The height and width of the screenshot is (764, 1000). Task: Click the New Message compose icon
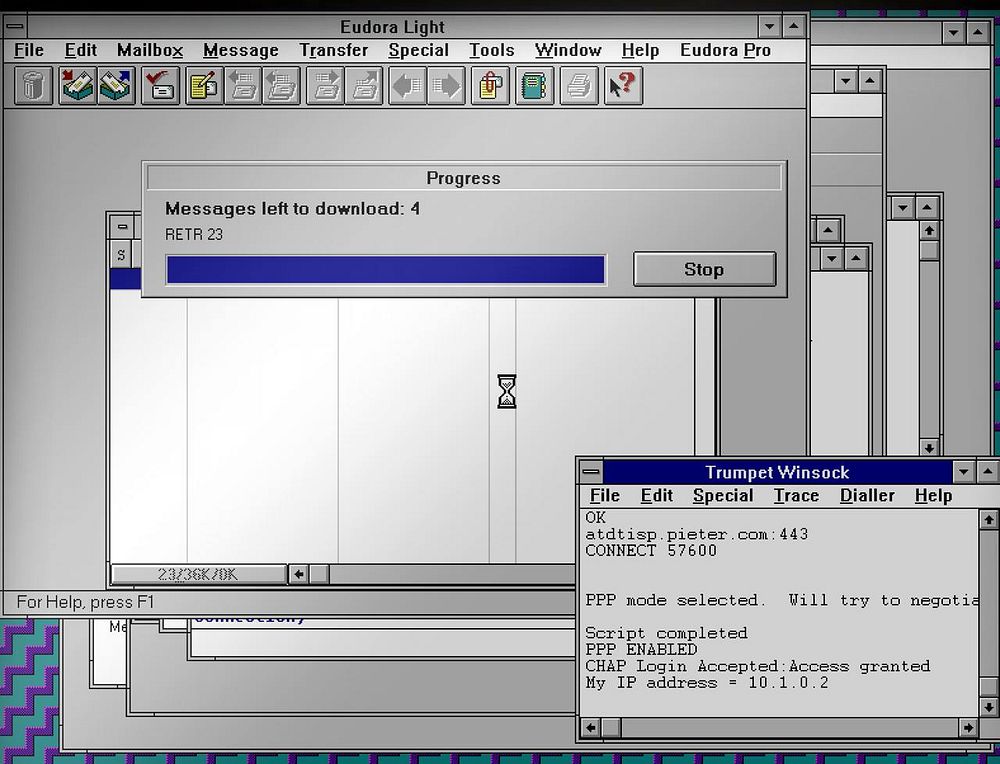point(204,85)
